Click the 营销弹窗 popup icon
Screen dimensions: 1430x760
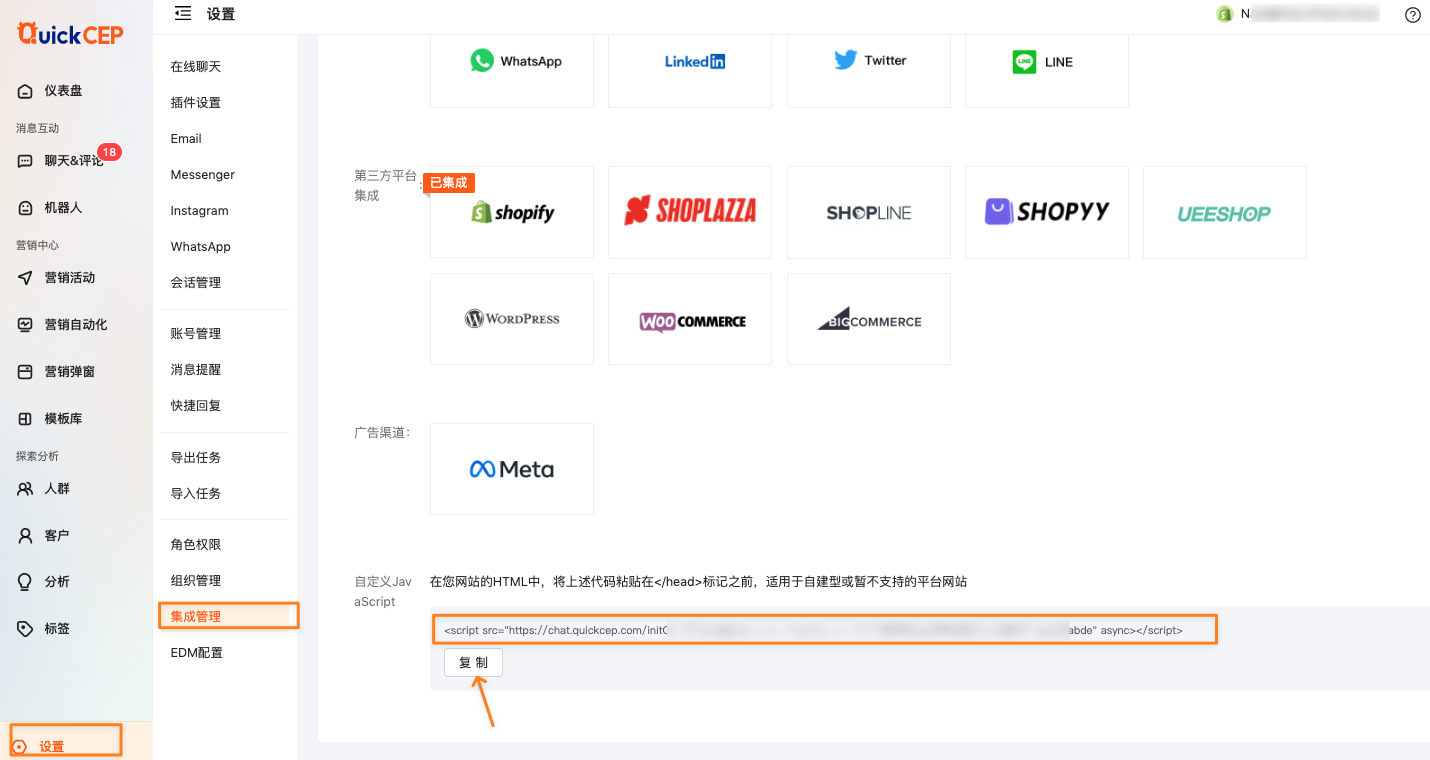pos(26,372)
